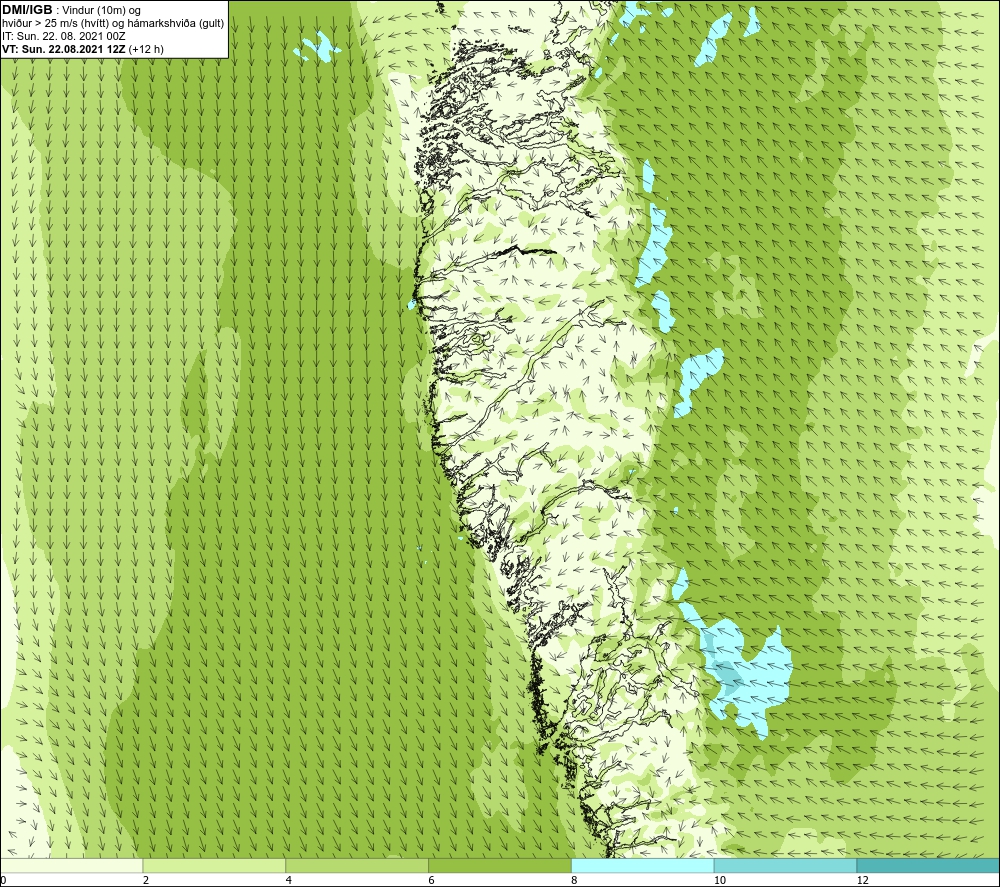Click the 4–6 m/s green colorbar segment
Image resolution: width=1000 pixels, height=887 pixels.
coord(357,865)
